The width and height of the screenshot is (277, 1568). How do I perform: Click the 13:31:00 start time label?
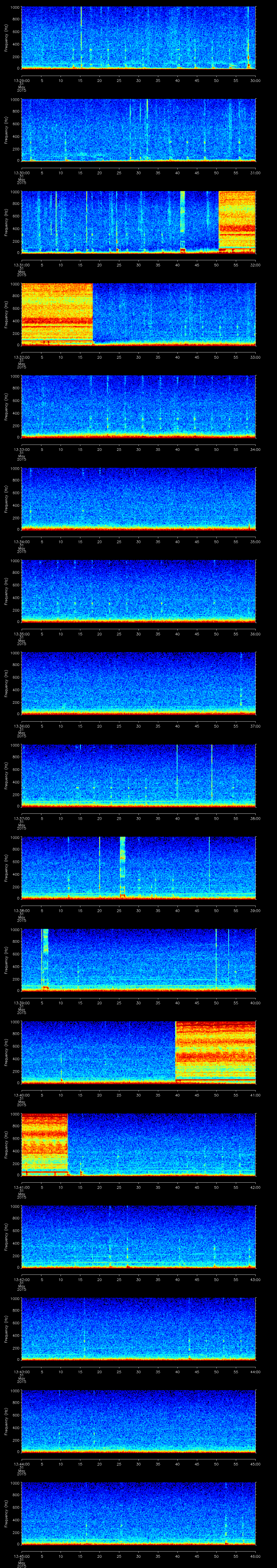point(21,265)
